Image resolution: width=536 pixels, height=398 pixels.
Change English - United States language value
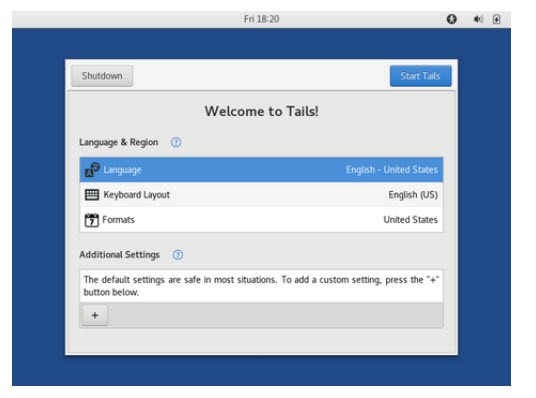point(392,170)
